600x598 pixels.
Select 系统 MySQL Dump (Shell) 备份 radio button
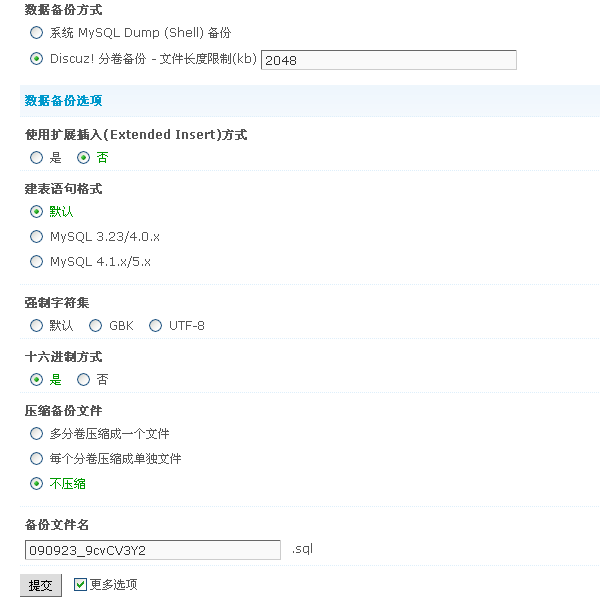coord(37,33)
